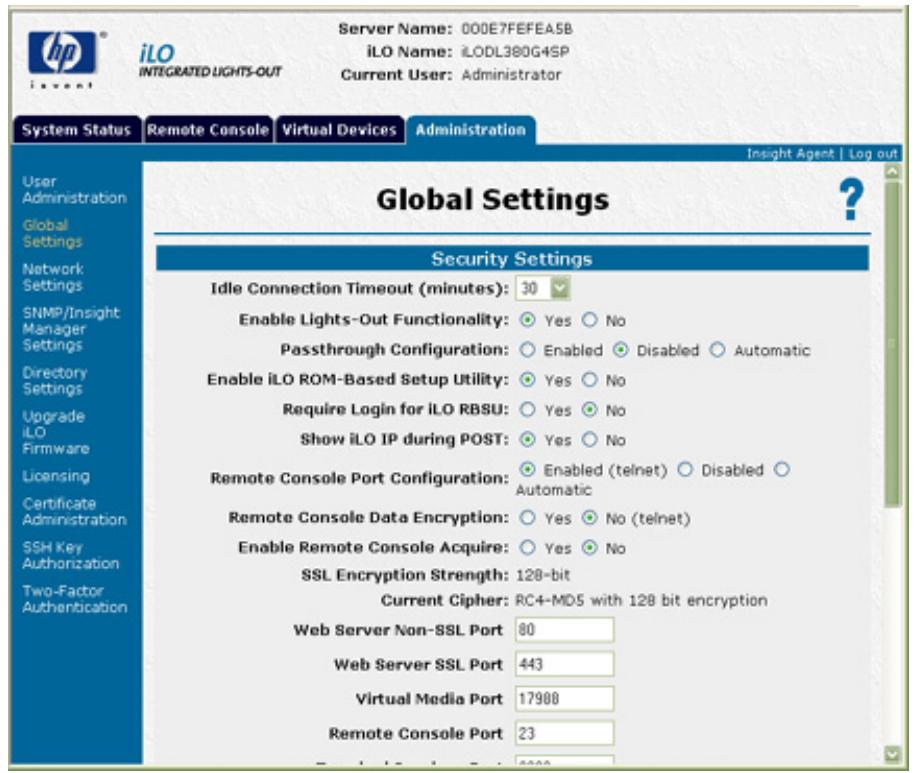The image size is (918, 773).
Task: Set Show iLO IP during POST to No
Action: (590, 439)
